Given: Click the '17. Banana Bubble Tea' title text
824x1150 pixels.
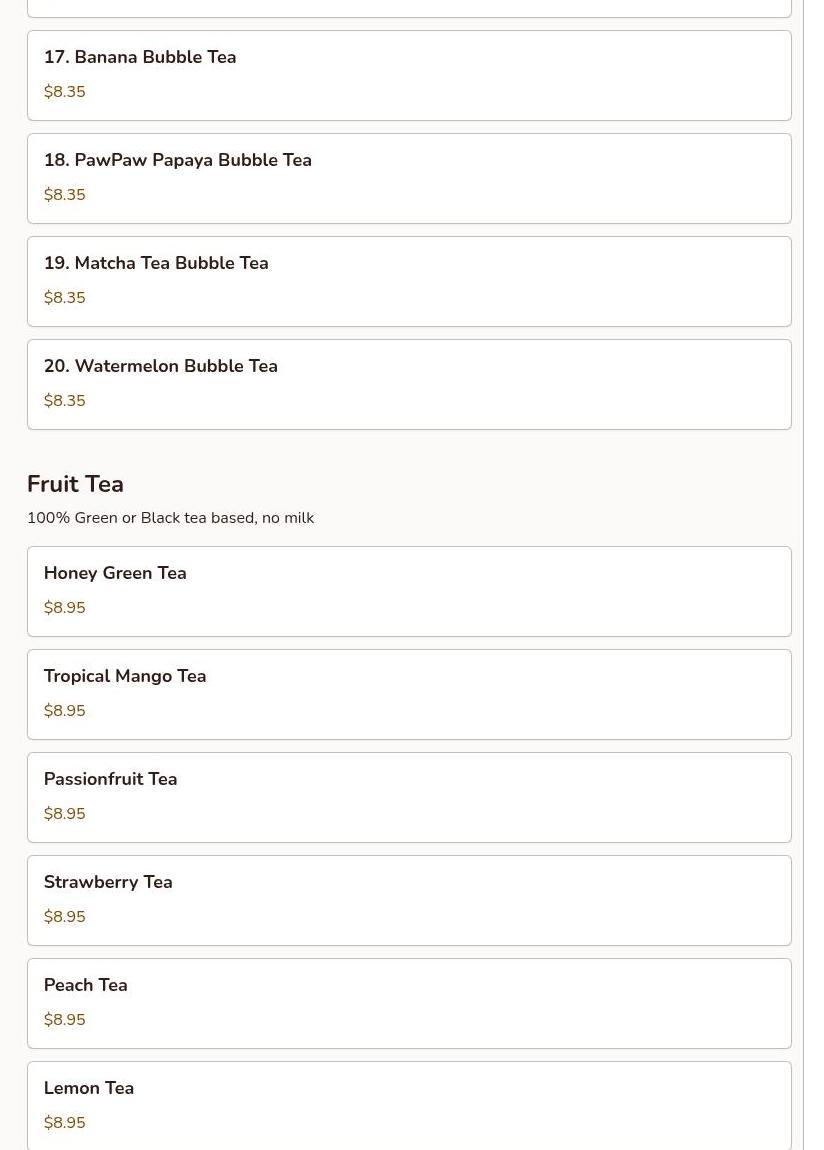Looking at the screenshot, I should [140, 57].
